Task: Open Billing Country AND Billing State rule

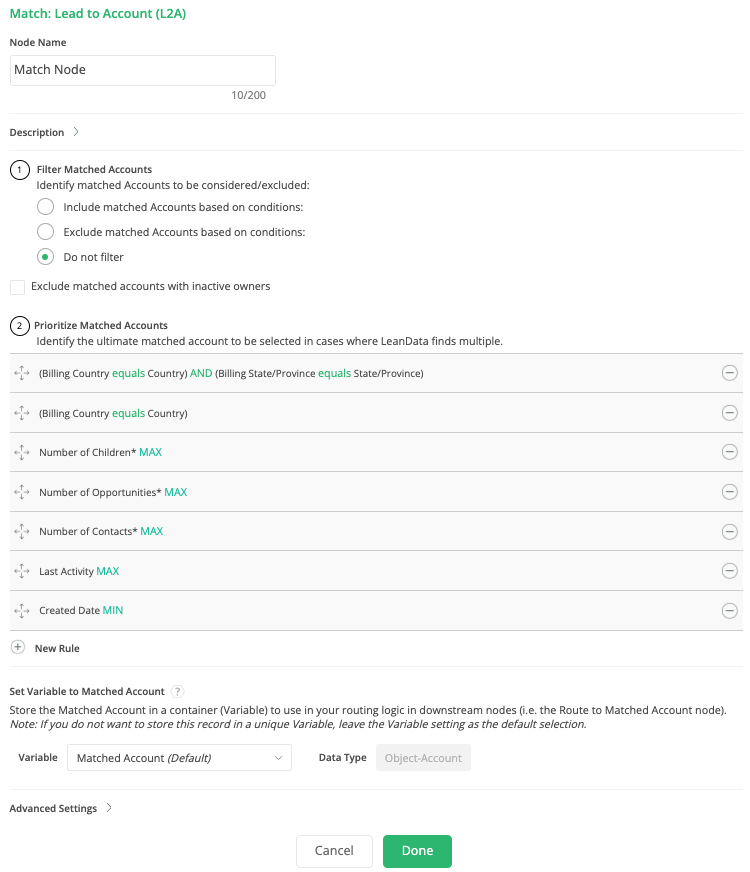Action: (x=231, y=373)
